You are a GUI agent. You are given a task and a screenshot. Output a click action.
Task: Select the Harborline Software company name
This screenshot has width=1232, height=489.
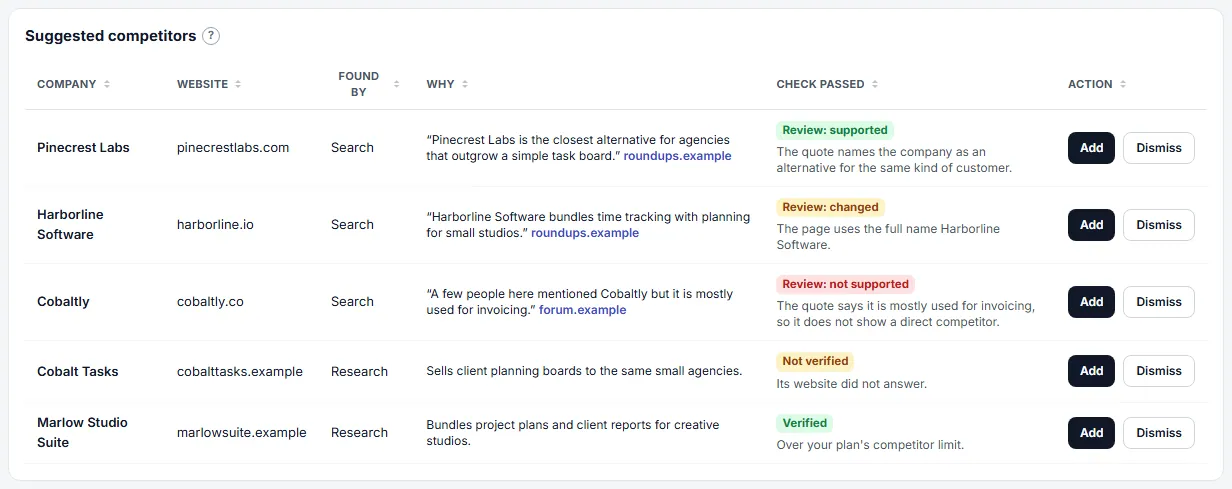coord(70,225)
